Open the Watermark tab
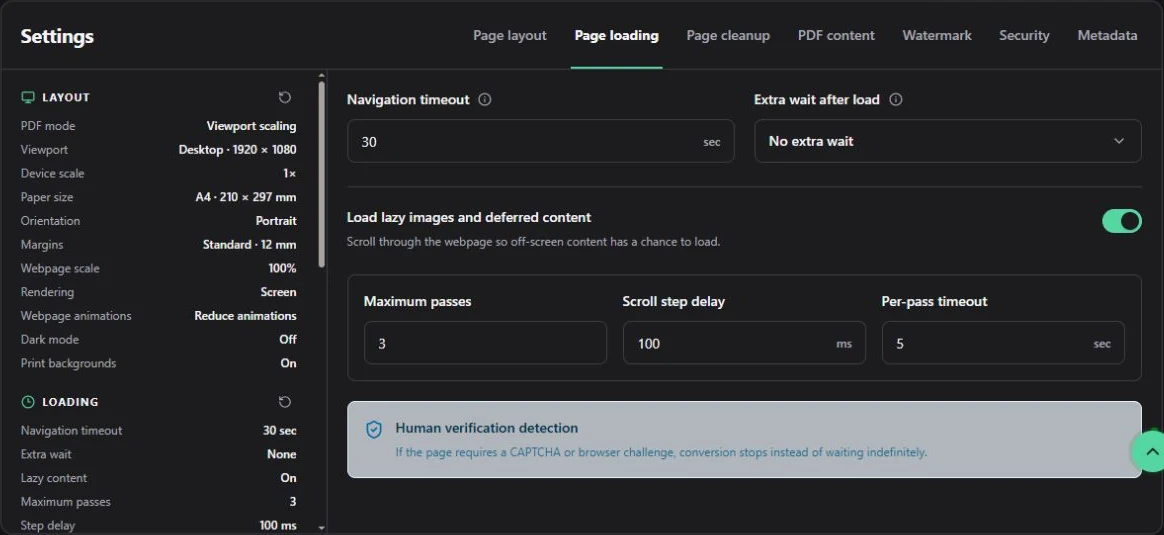The height and width of the screenshot is (535, 1164). tap(937, 36)
